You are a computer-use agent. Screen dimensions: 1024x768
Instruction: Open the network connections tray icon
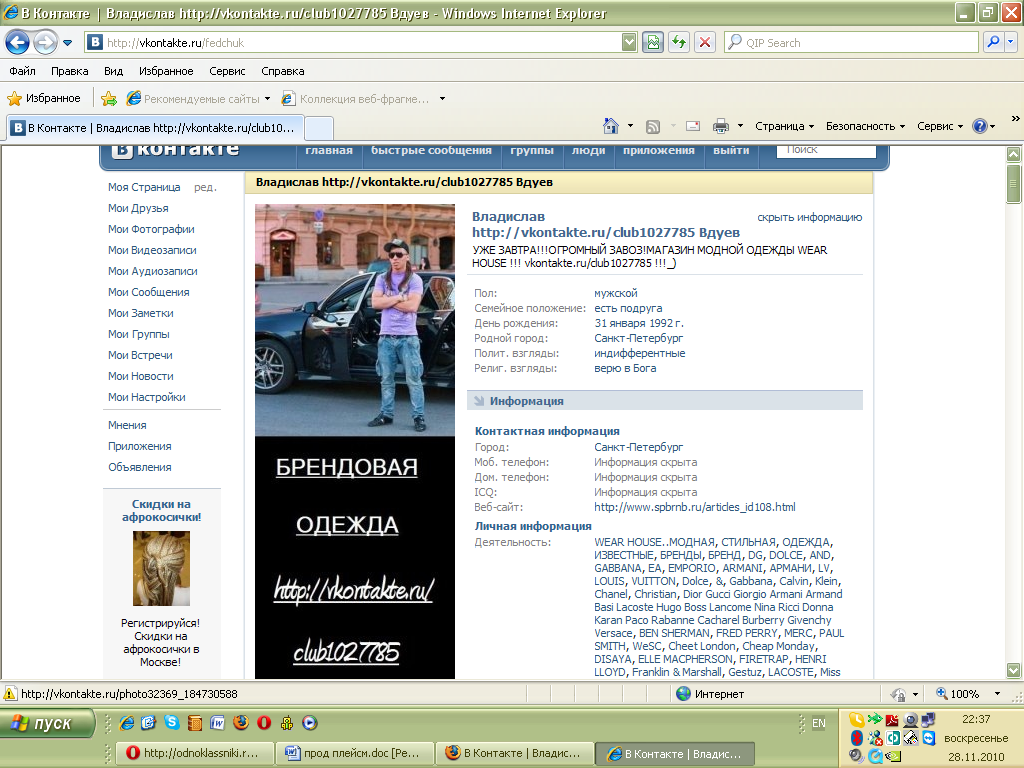coord(927,720)
